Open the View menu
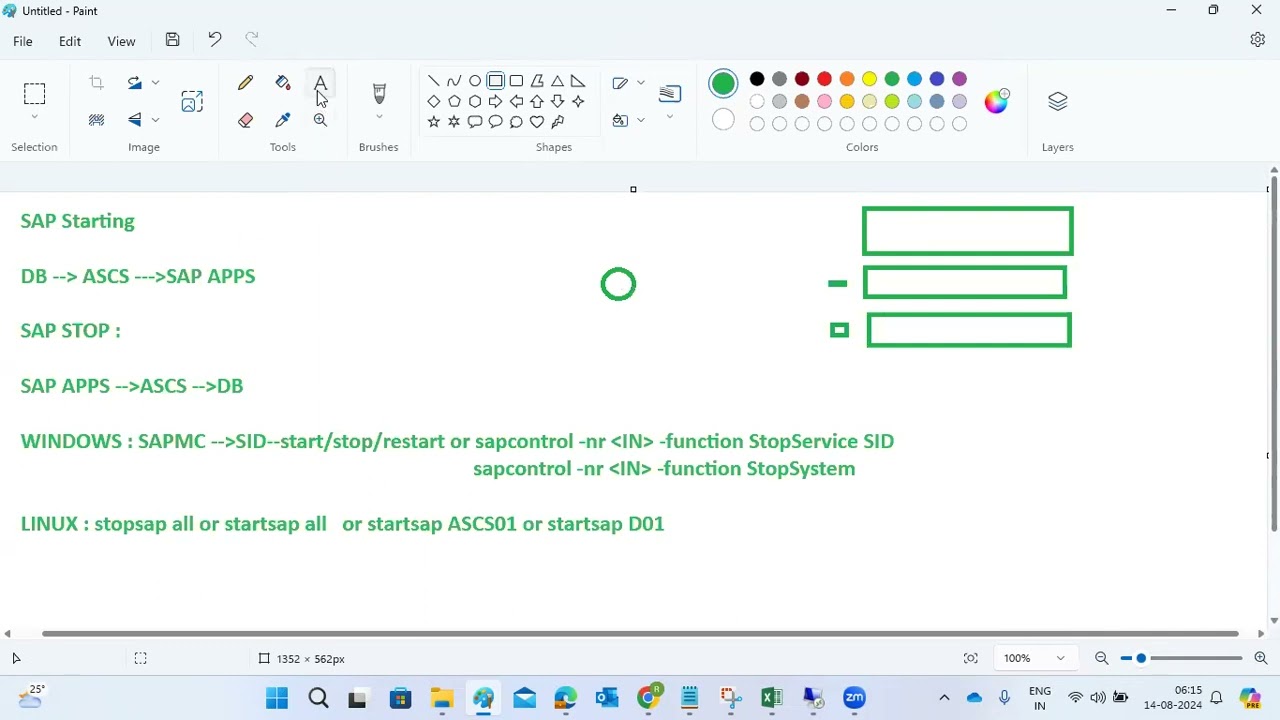The height and width of the screenshot is (720, 1280). (121, 41)
